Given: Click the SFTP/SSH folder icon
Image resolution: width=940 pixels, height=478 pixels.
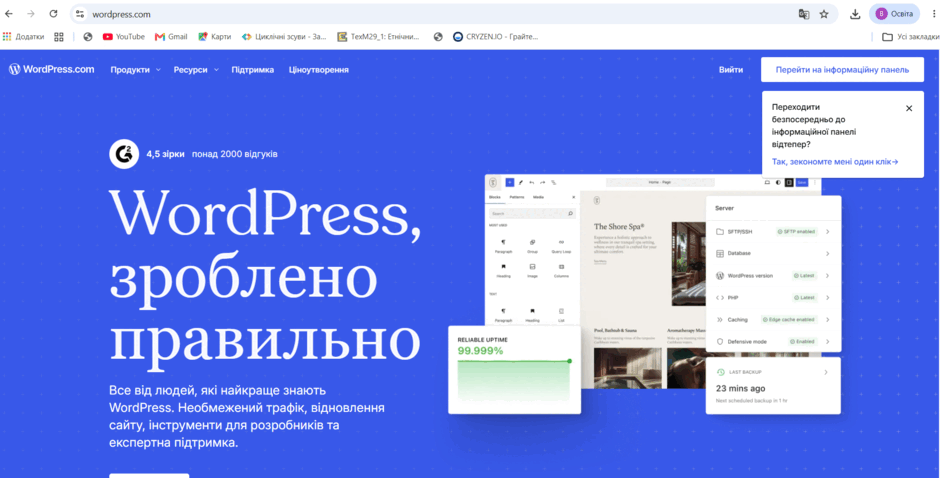Looking at the screenshot, I should [720, 232].
